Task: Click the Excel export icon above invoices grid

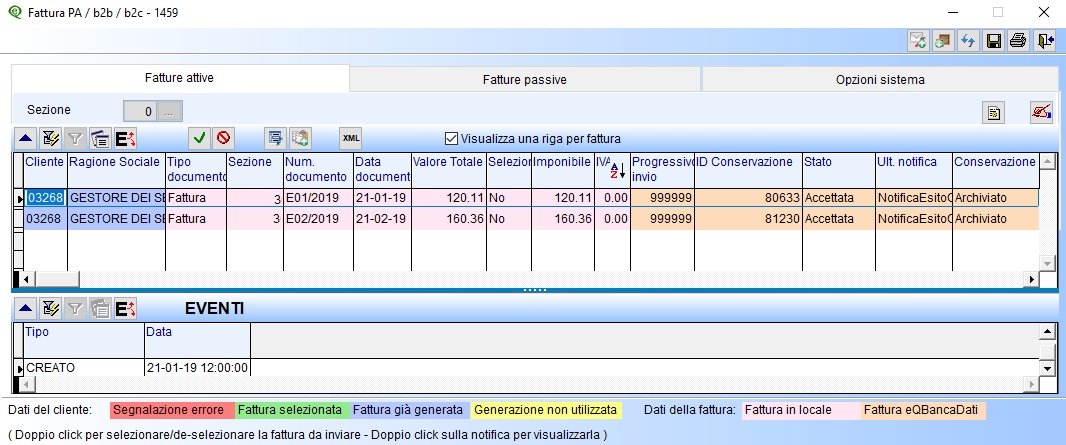Action: tap(126, 138)
